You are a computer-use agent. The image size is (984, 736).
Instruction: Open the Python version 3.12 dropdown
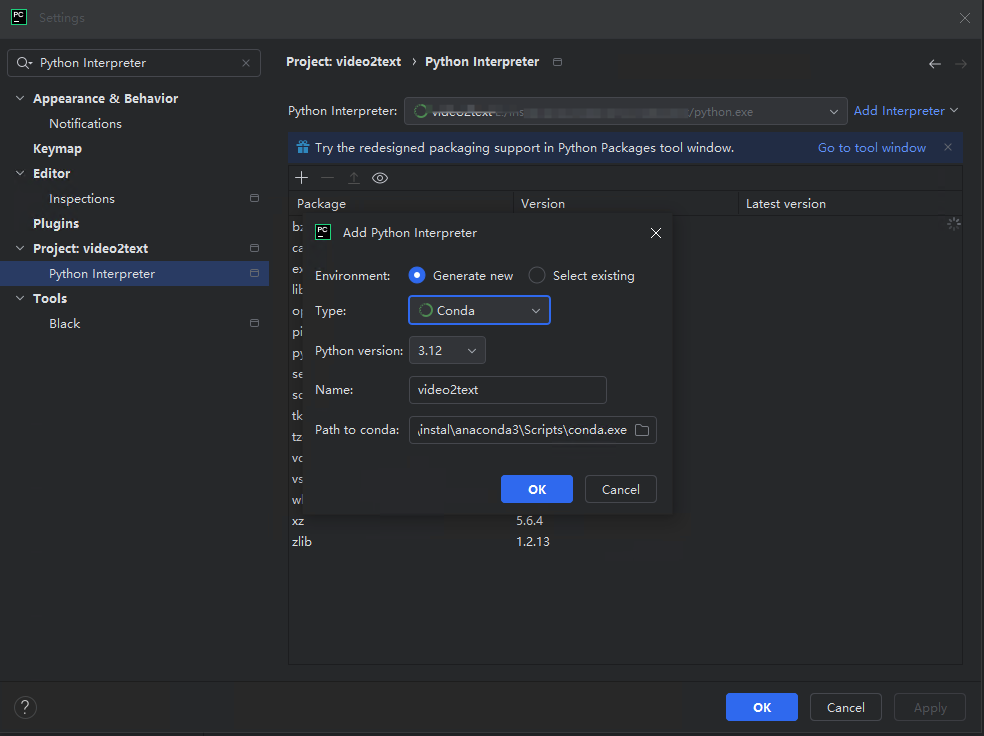point(447,351)
